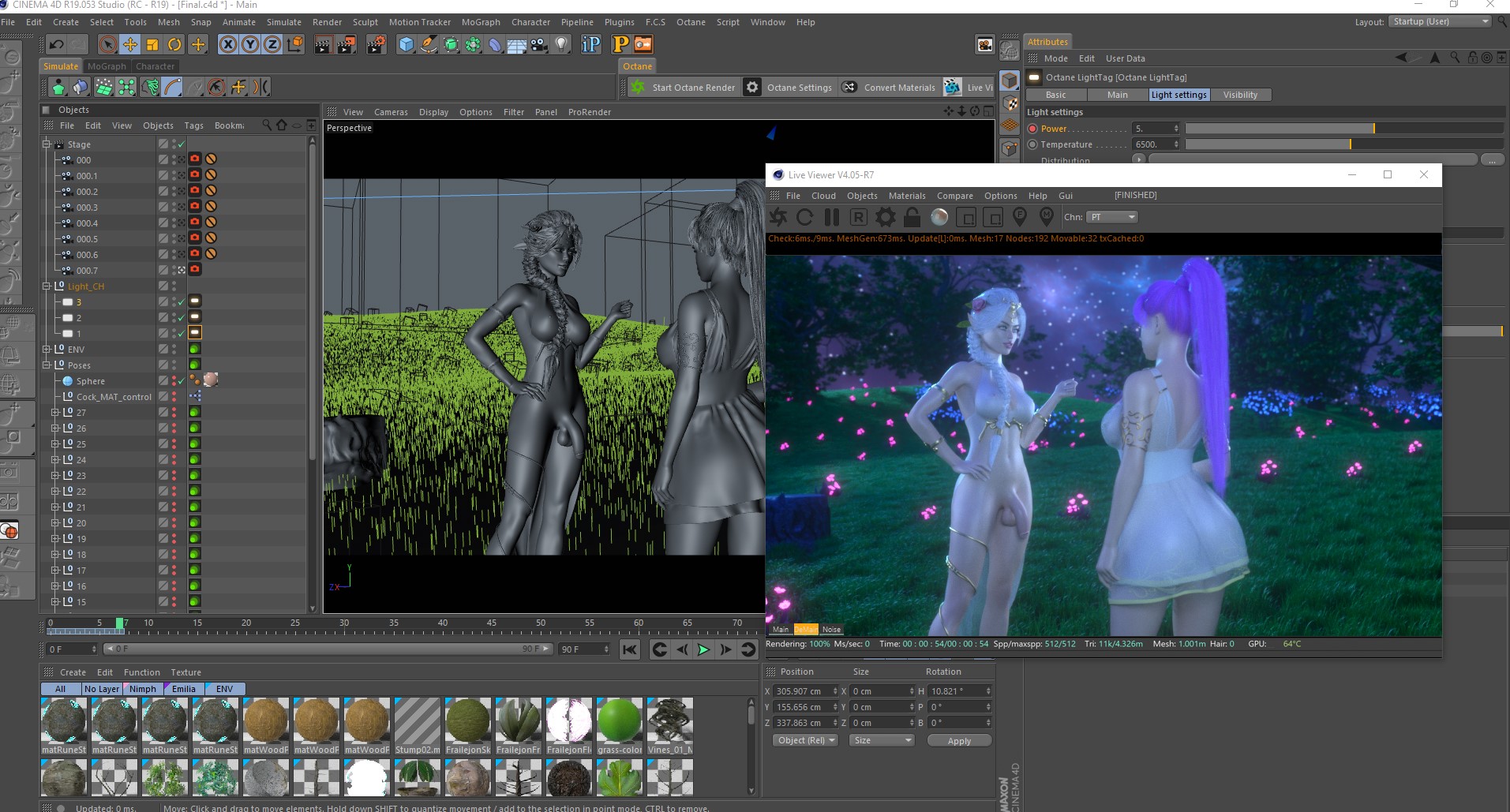
Task: Click the Live Viewer settings gear
Action: point(886,217)
